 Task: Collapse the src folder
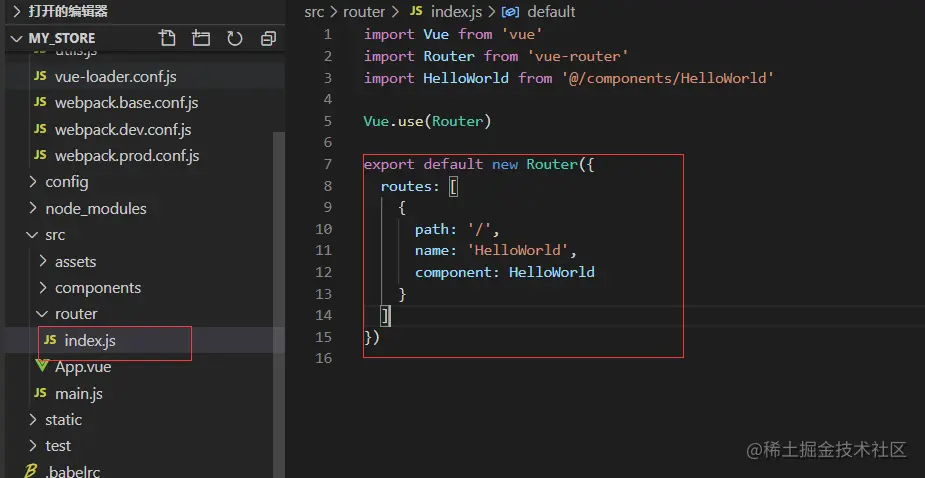(32, 235)
